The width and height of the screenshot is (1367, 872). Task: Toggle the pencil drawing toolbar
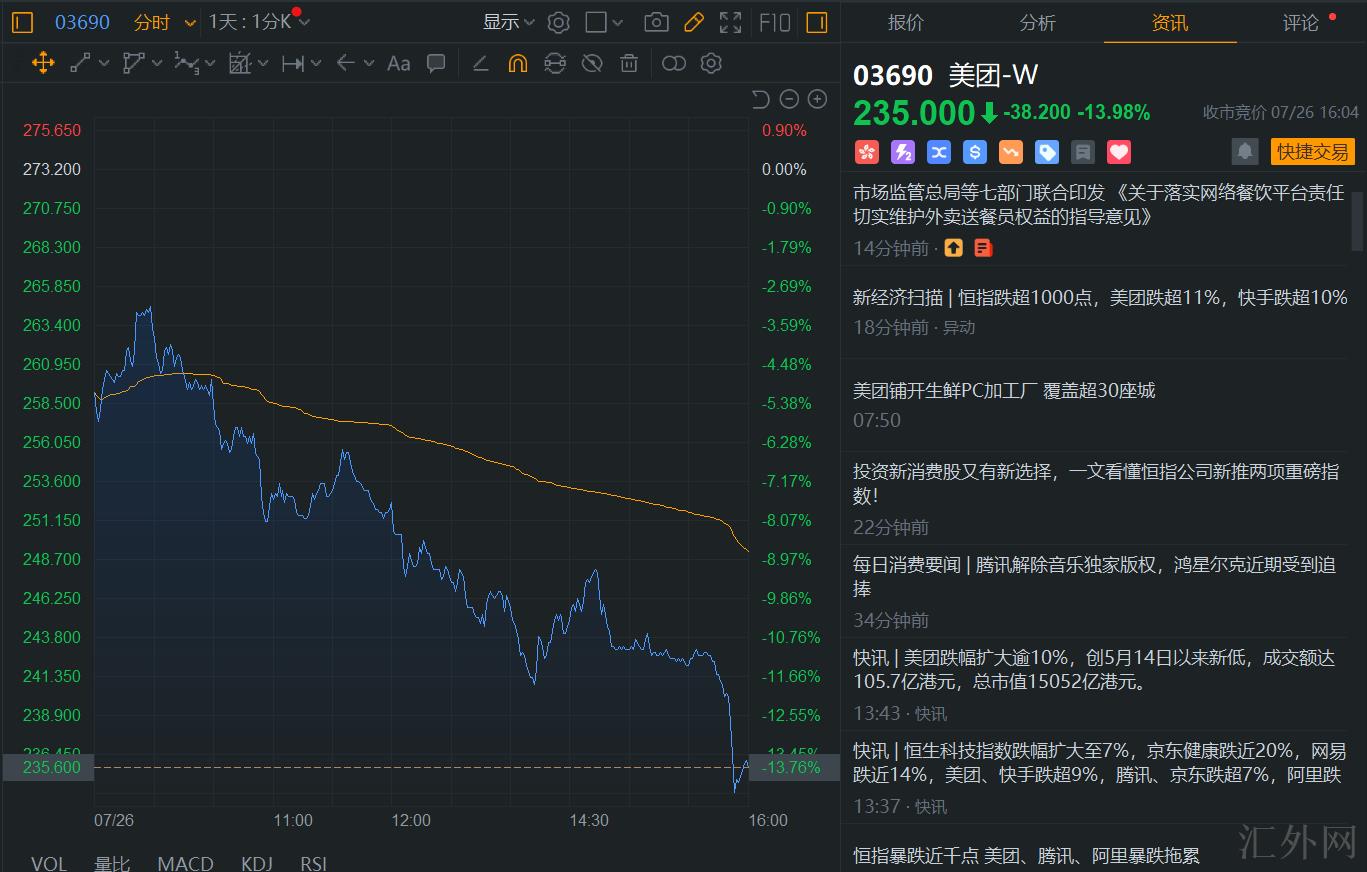pos(693,22)
